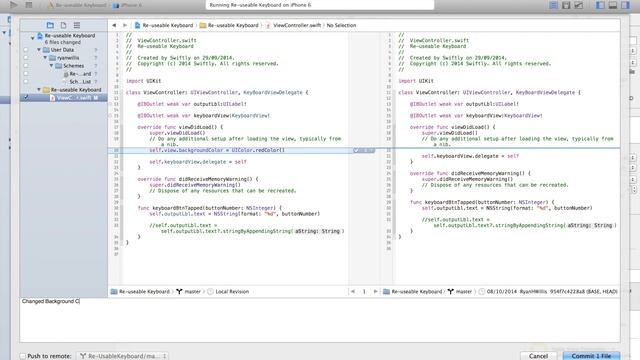This screenshot has width=640, height=360.
Task: Click the ViewController.swift file icon in jump bar
Action: click(268, 25)
